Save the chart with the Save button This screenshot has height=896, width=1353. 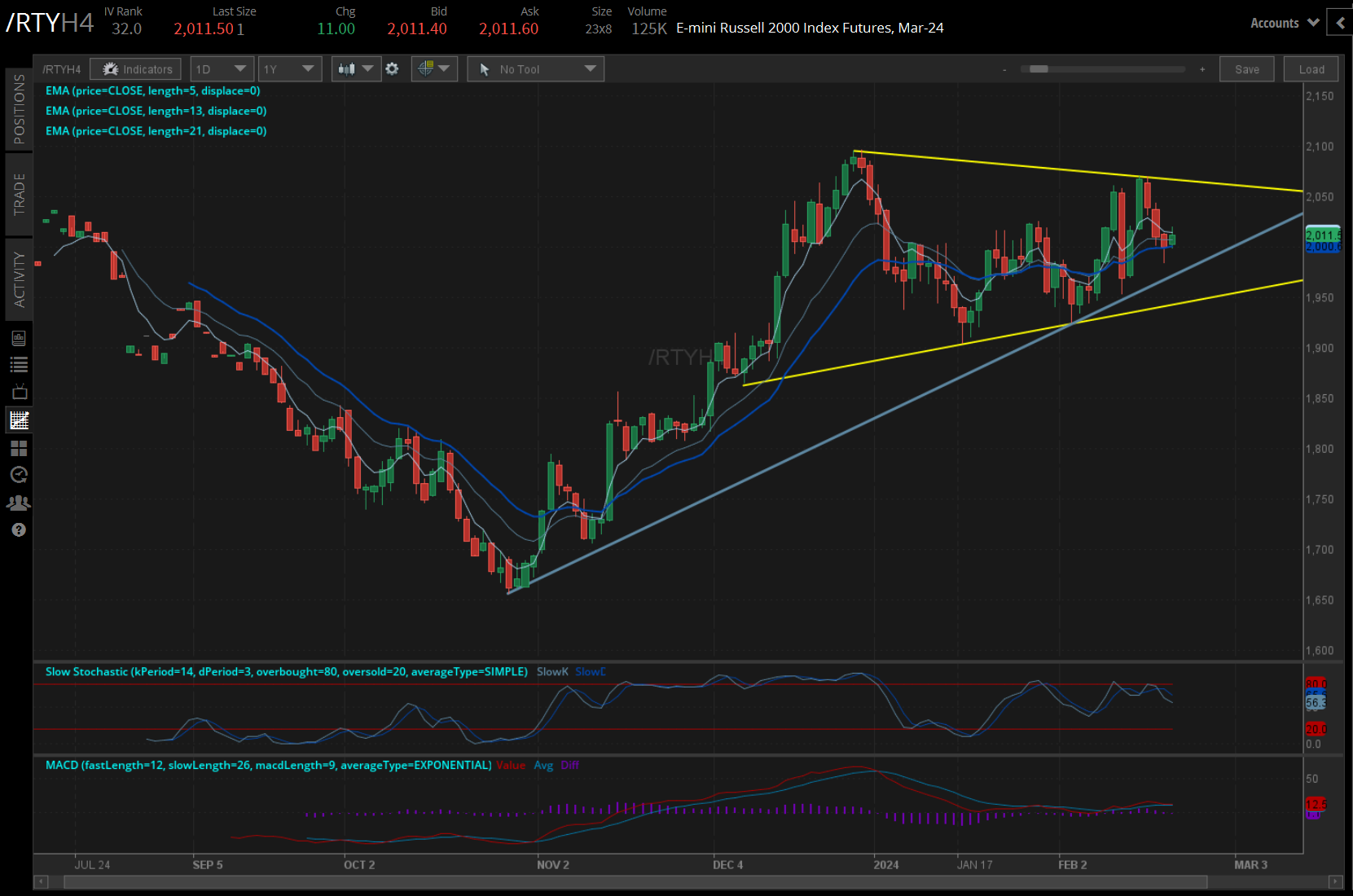coord(1246,68)
